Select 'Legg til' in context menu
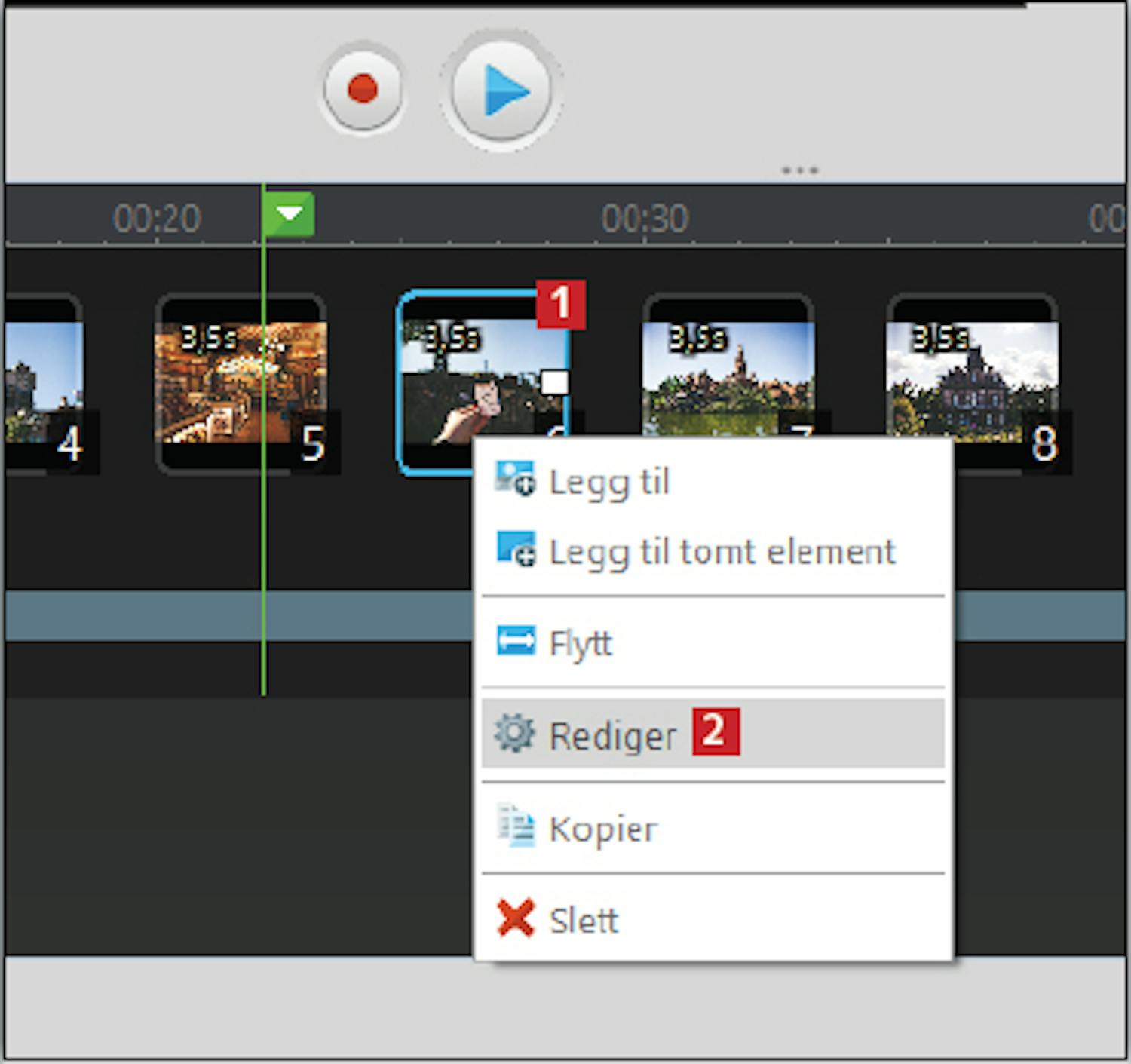Screen dimensions: 1131x1064 click(609, 483)
